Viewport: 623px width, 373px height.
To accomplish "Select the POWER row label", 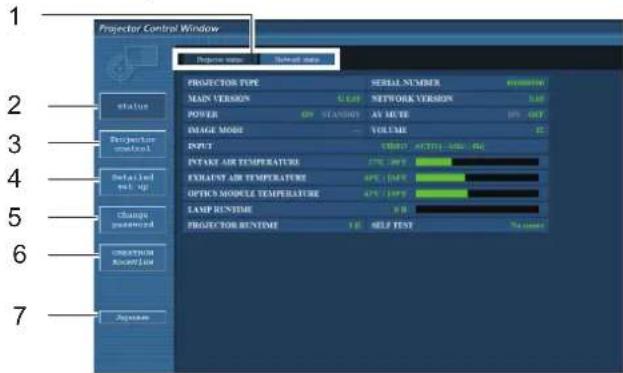I will (203, 114).
